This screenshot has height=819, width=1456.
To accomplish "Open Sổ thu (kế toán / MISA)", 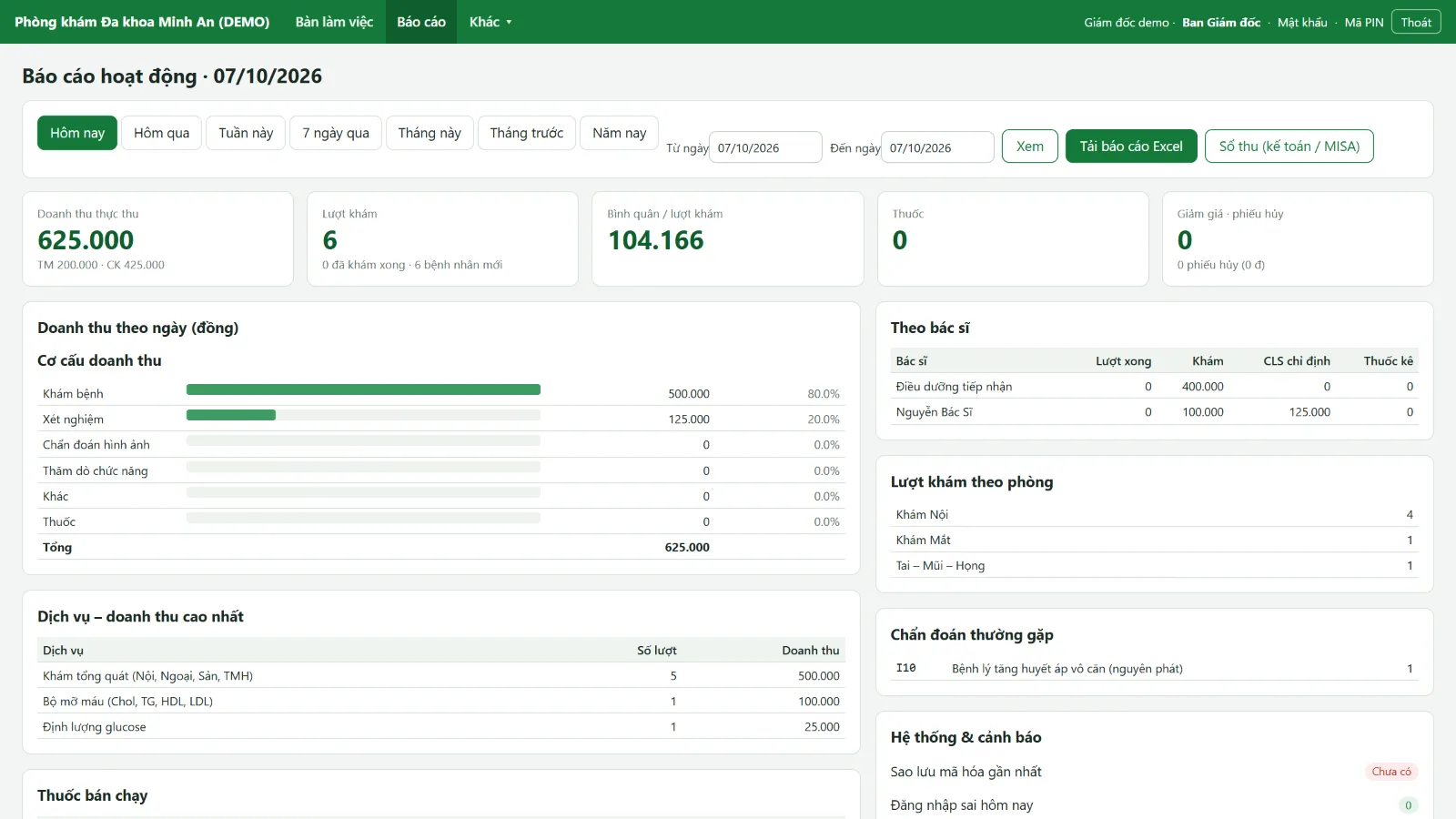I will coord(1289,147).
